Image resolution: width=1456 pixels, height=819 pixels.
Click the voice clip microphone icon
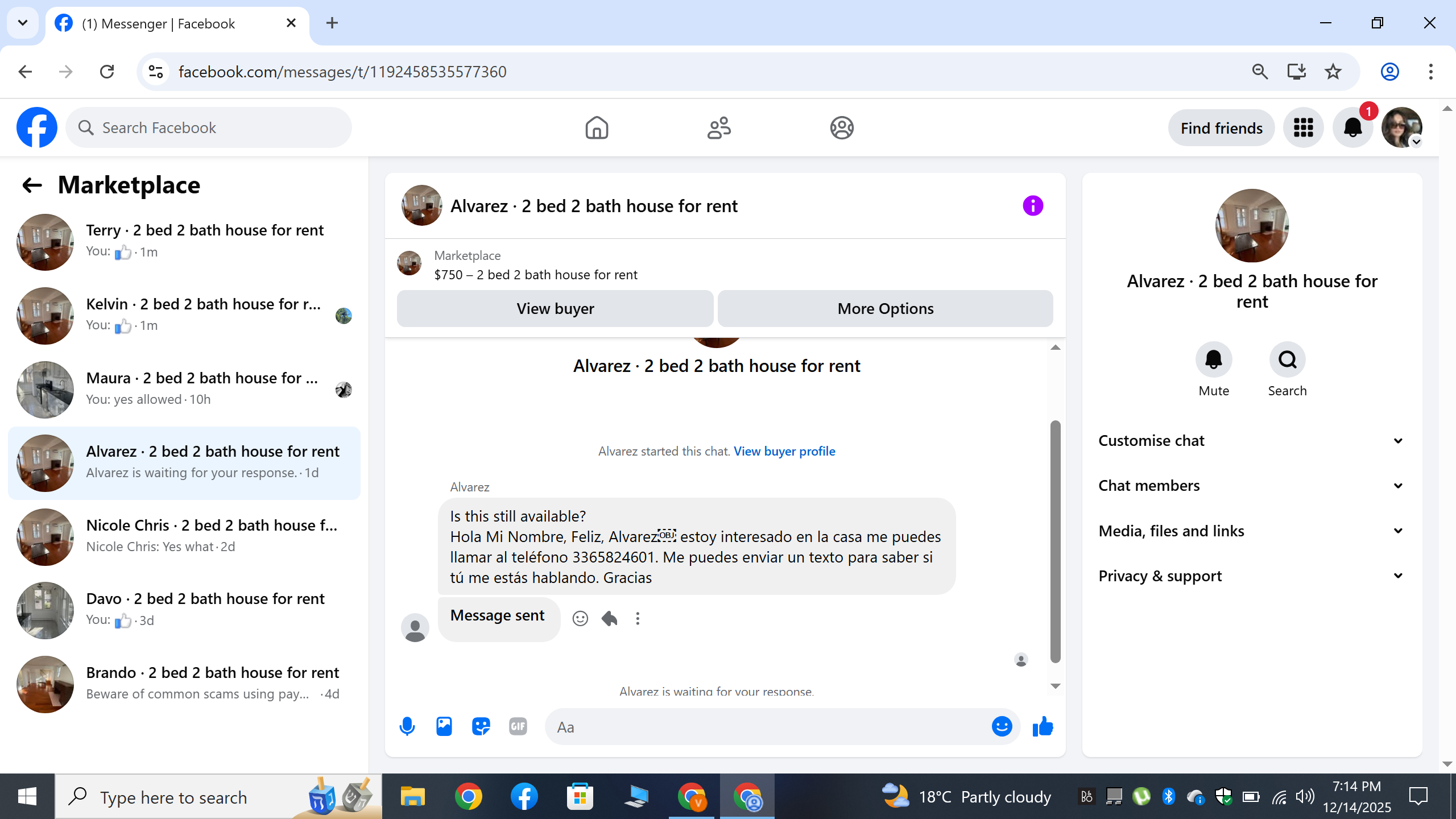coord(407,726)
